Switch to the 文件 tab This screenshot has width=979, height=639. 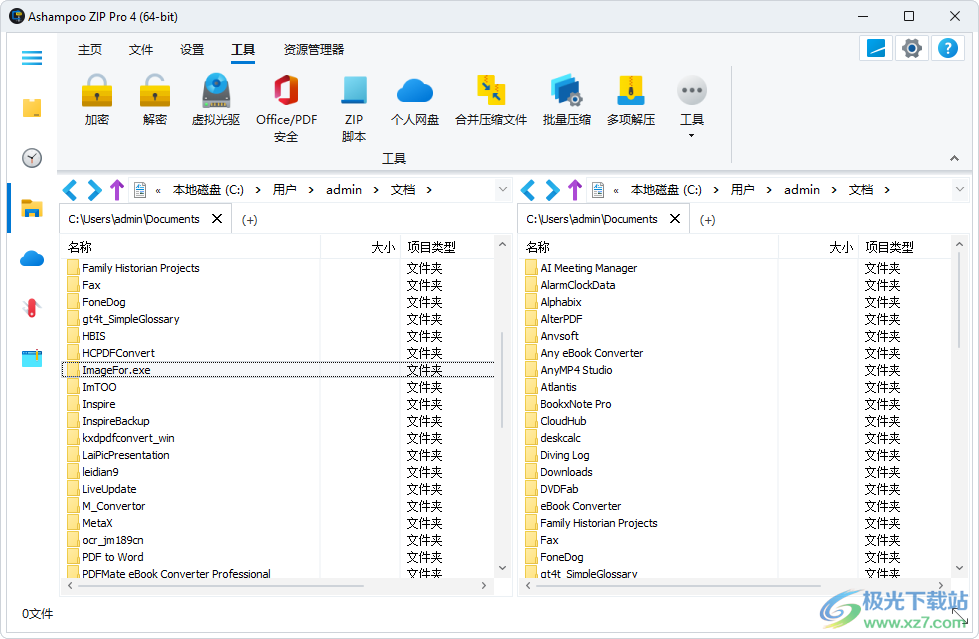click(141, 49)
